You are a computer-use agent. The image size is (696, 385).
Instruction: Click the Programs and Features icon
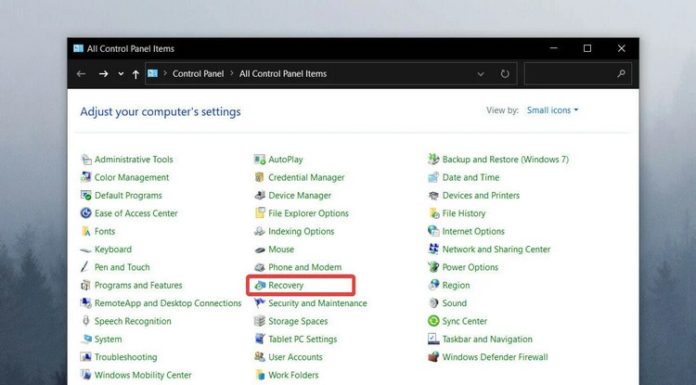[86, 285]
